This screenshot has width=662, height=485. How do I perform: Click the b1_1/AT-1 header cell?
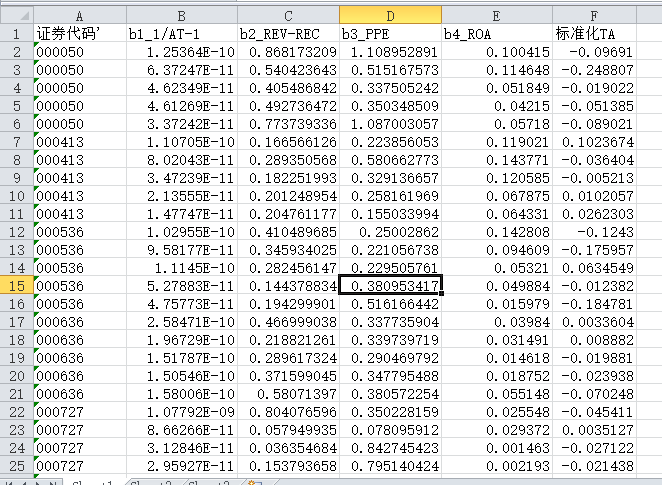(182, 33)
